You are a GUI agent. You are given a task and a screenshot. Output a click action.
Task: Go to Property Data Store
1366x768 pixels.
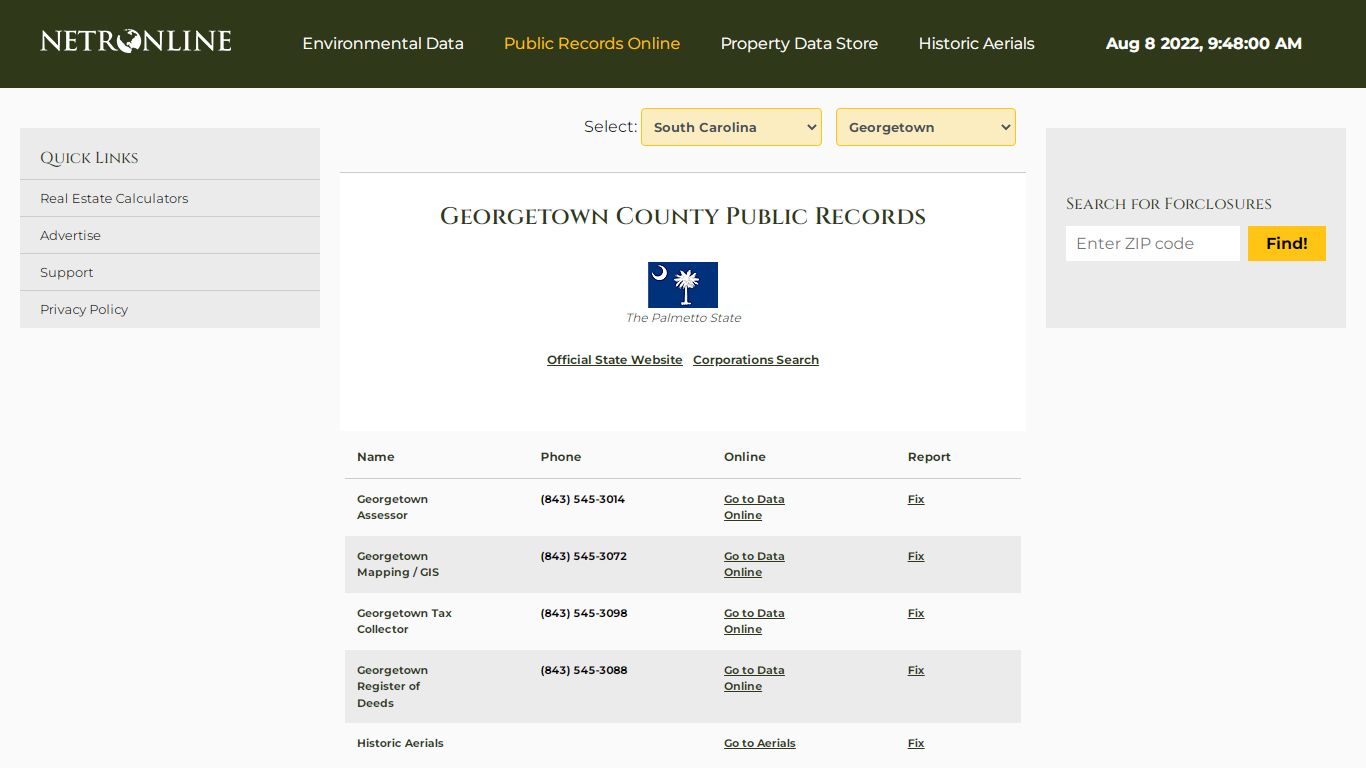coord(799,44)
